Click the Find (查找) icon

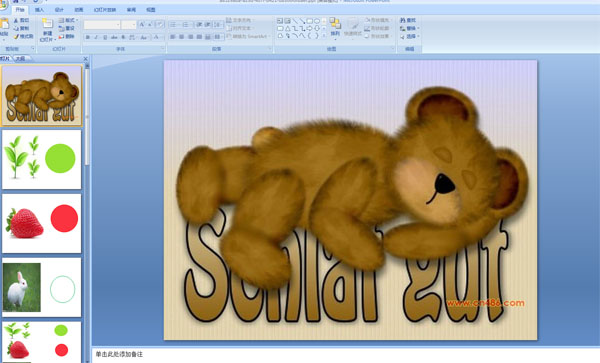point(408,20)
